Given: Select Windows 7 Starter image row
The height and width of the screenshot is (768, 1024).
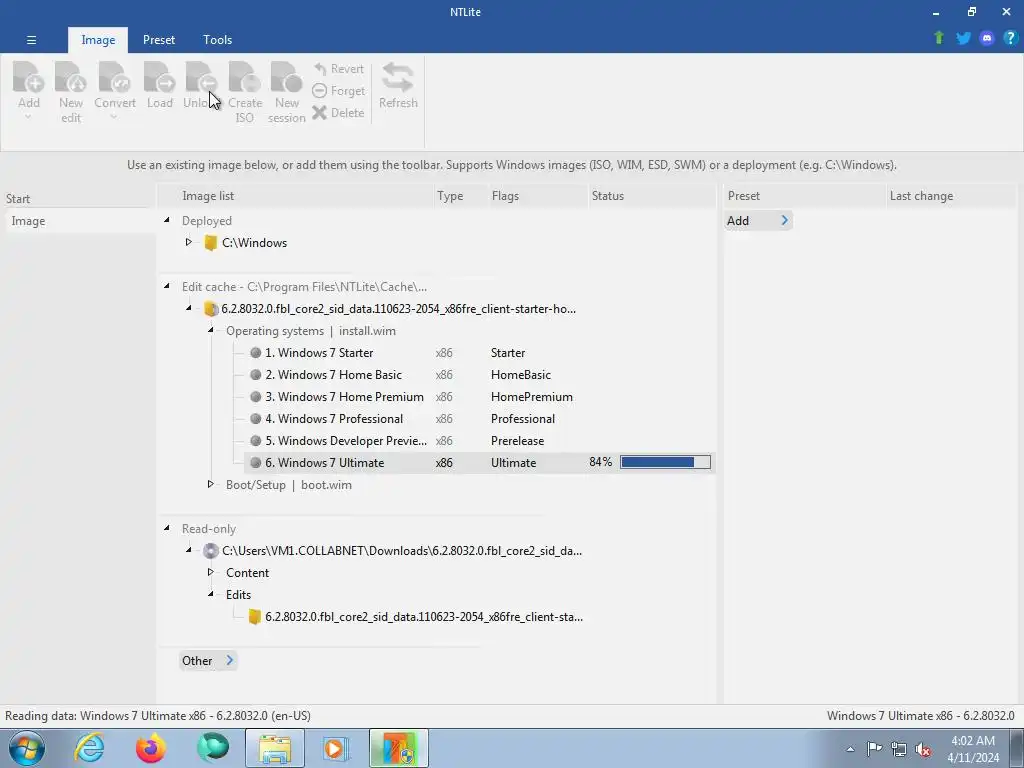Looking at the screenshot, I should click(x=480, y=353).
